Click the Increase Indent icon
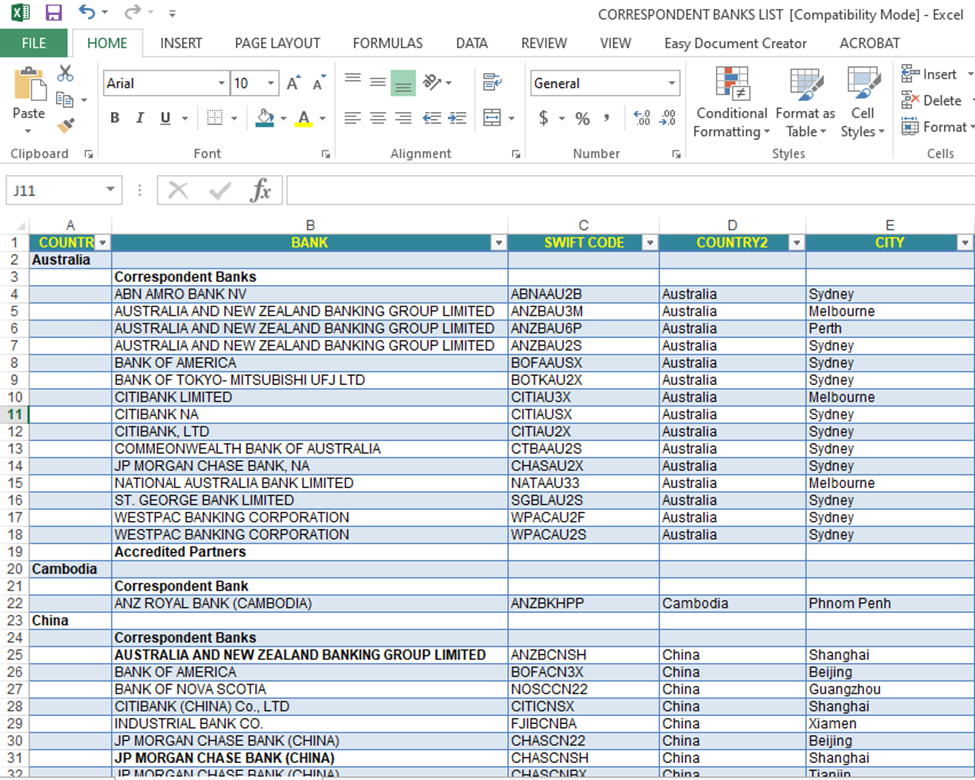This screenshot has width=975, height=780. tap(457, 118)
